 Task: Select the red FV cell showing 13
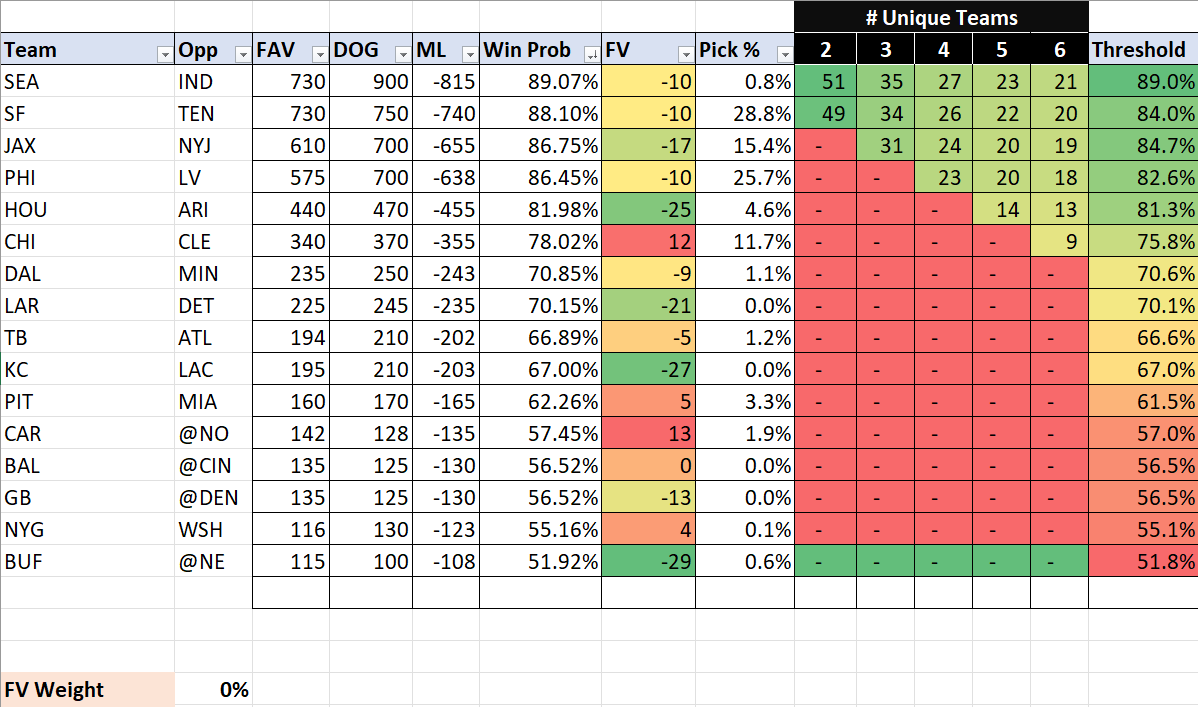[648, 434]
